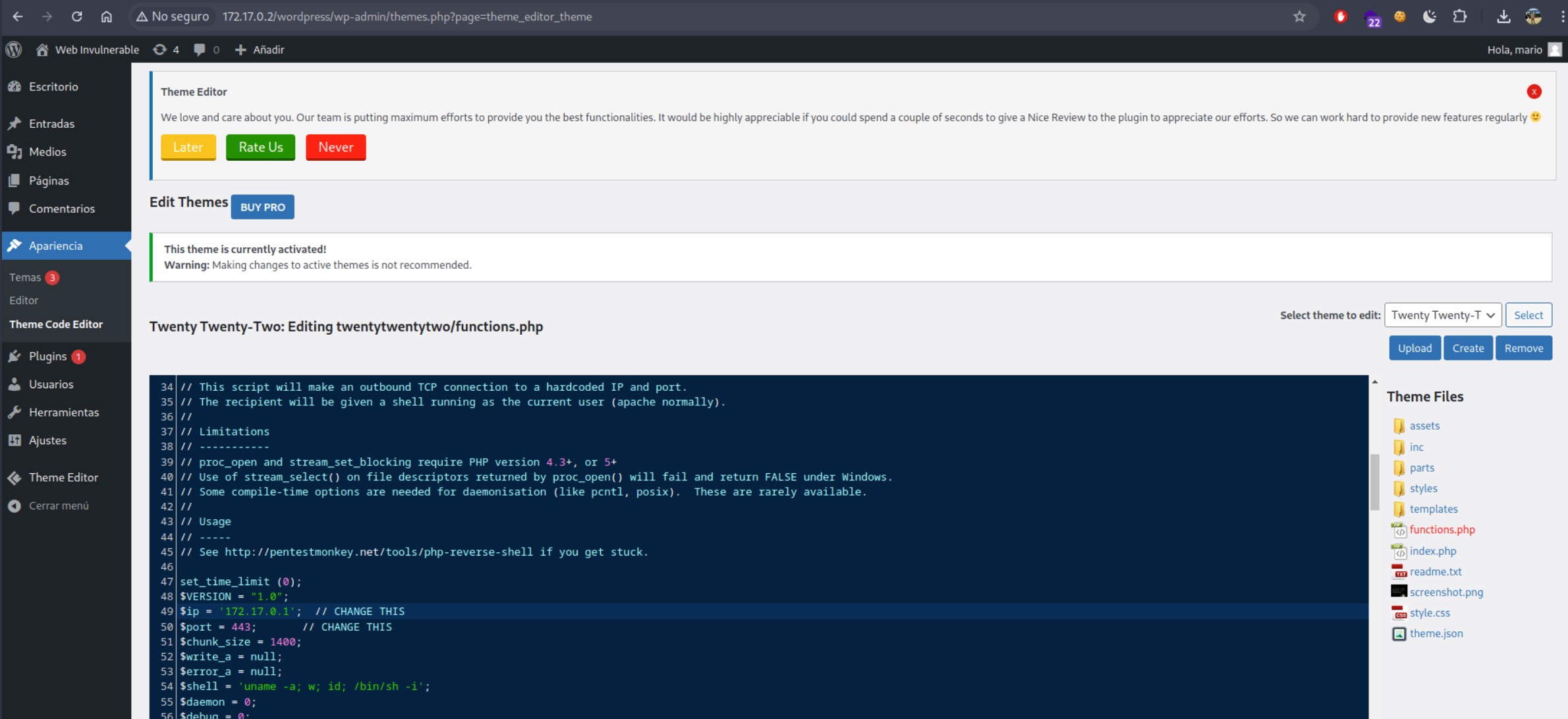Screen dimensions: 1568x719
Task: Click the assets folder icon
Action: click(1399, 426)
